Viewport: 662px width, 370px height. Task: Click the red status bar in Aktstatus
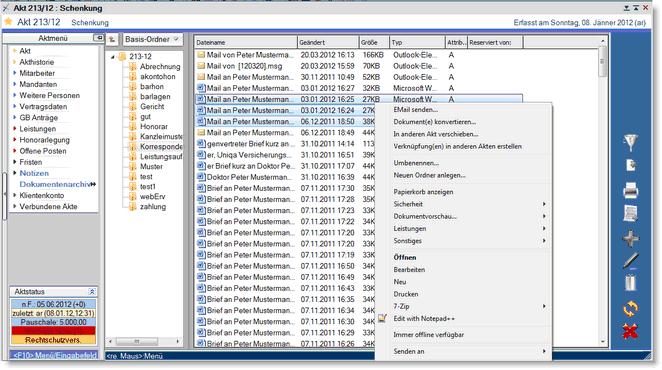coord(53,331)
